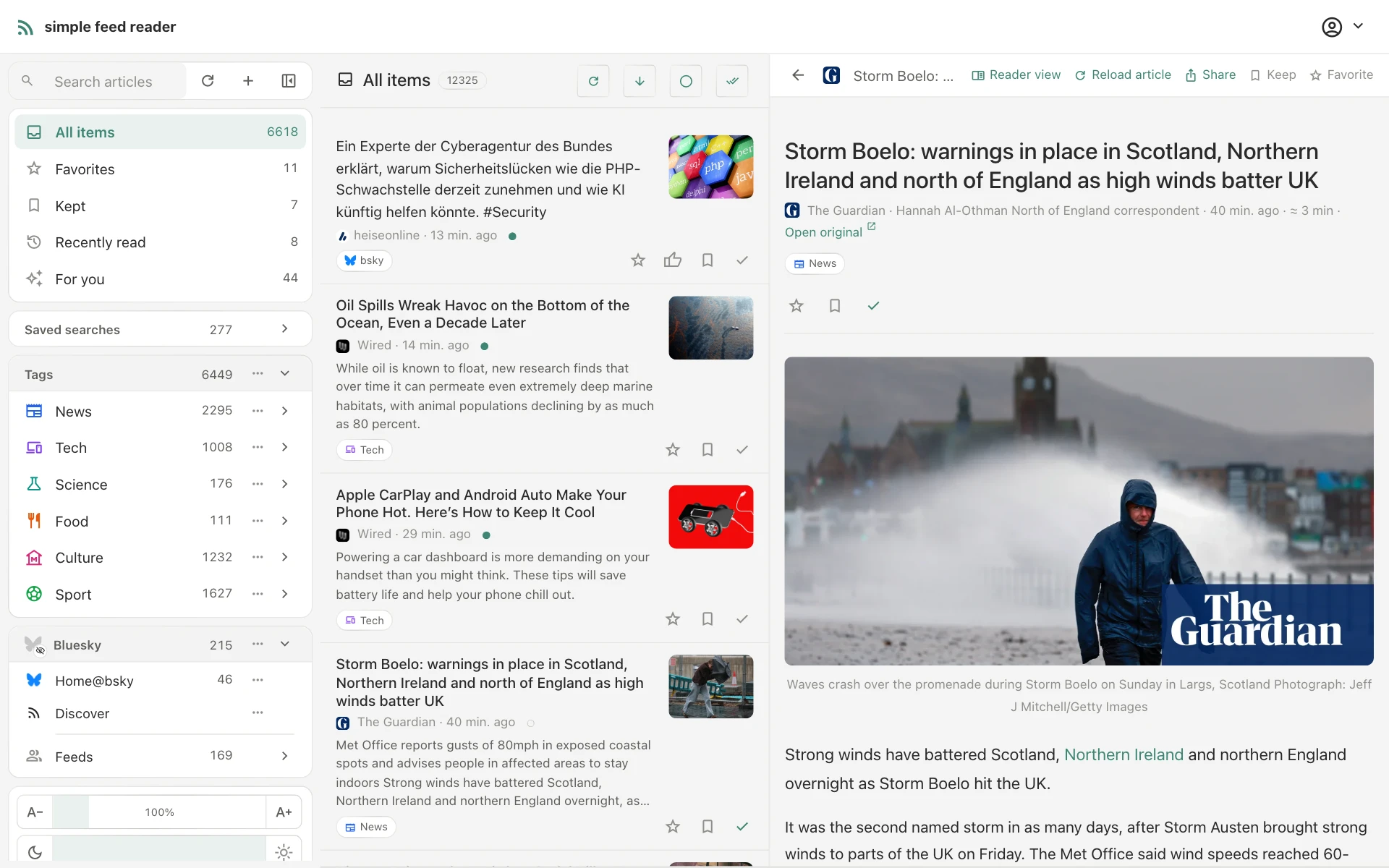
Task: Mark the Apple CarPlay article as read
Action: [742, 619]
